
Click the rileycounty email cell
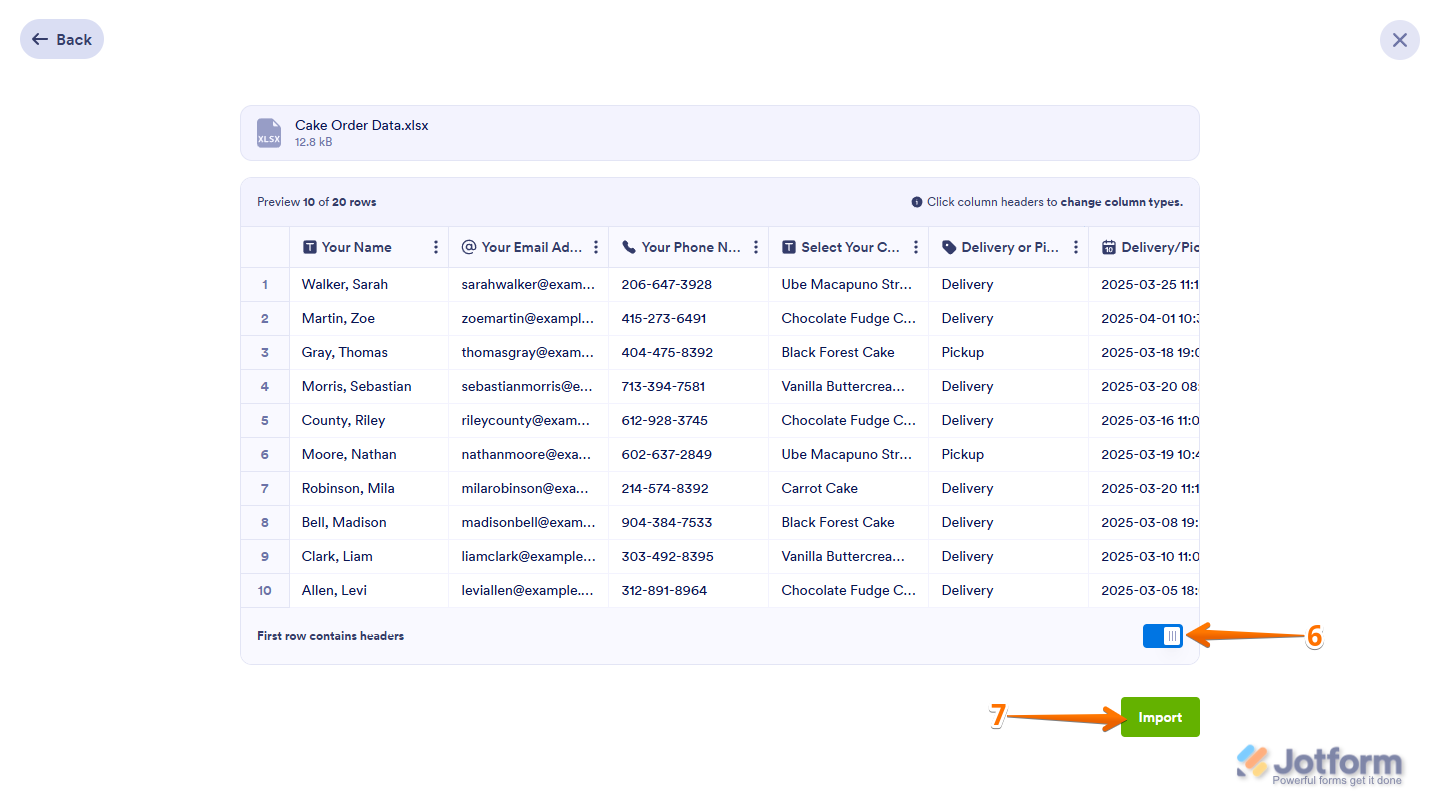point(529,420)
